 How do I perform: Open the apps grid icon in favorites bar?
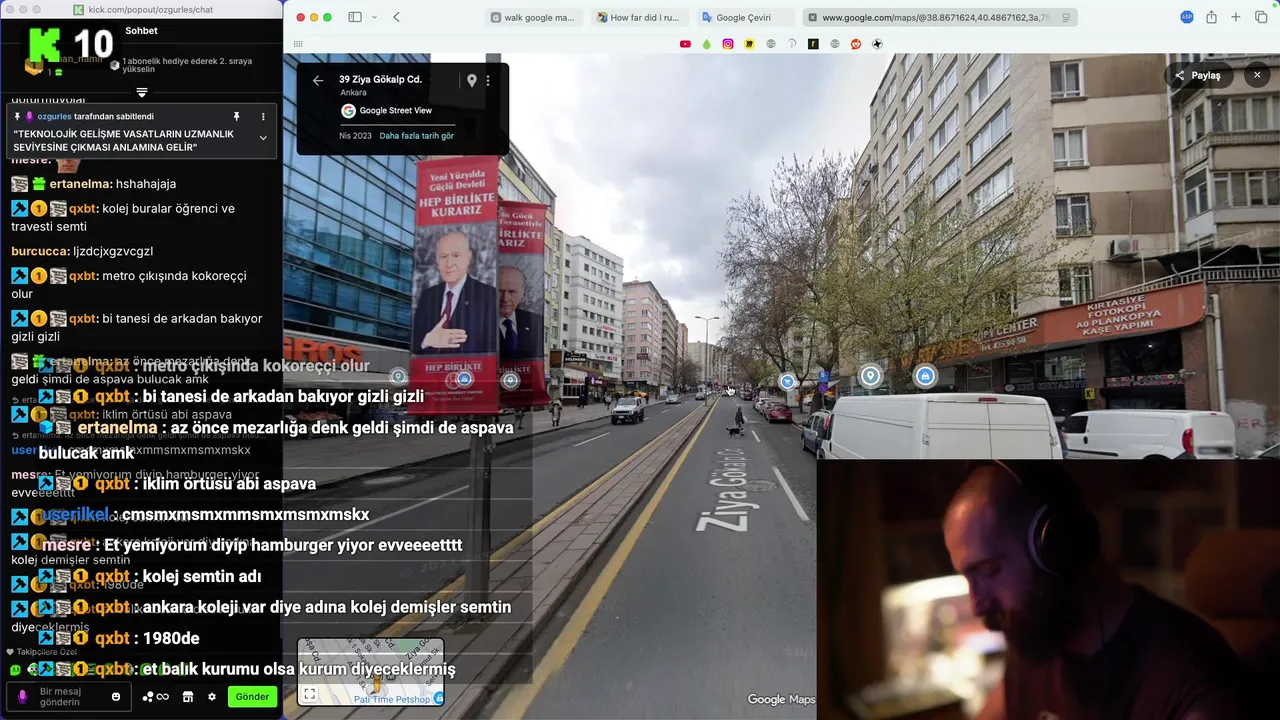tap(298, 44)
